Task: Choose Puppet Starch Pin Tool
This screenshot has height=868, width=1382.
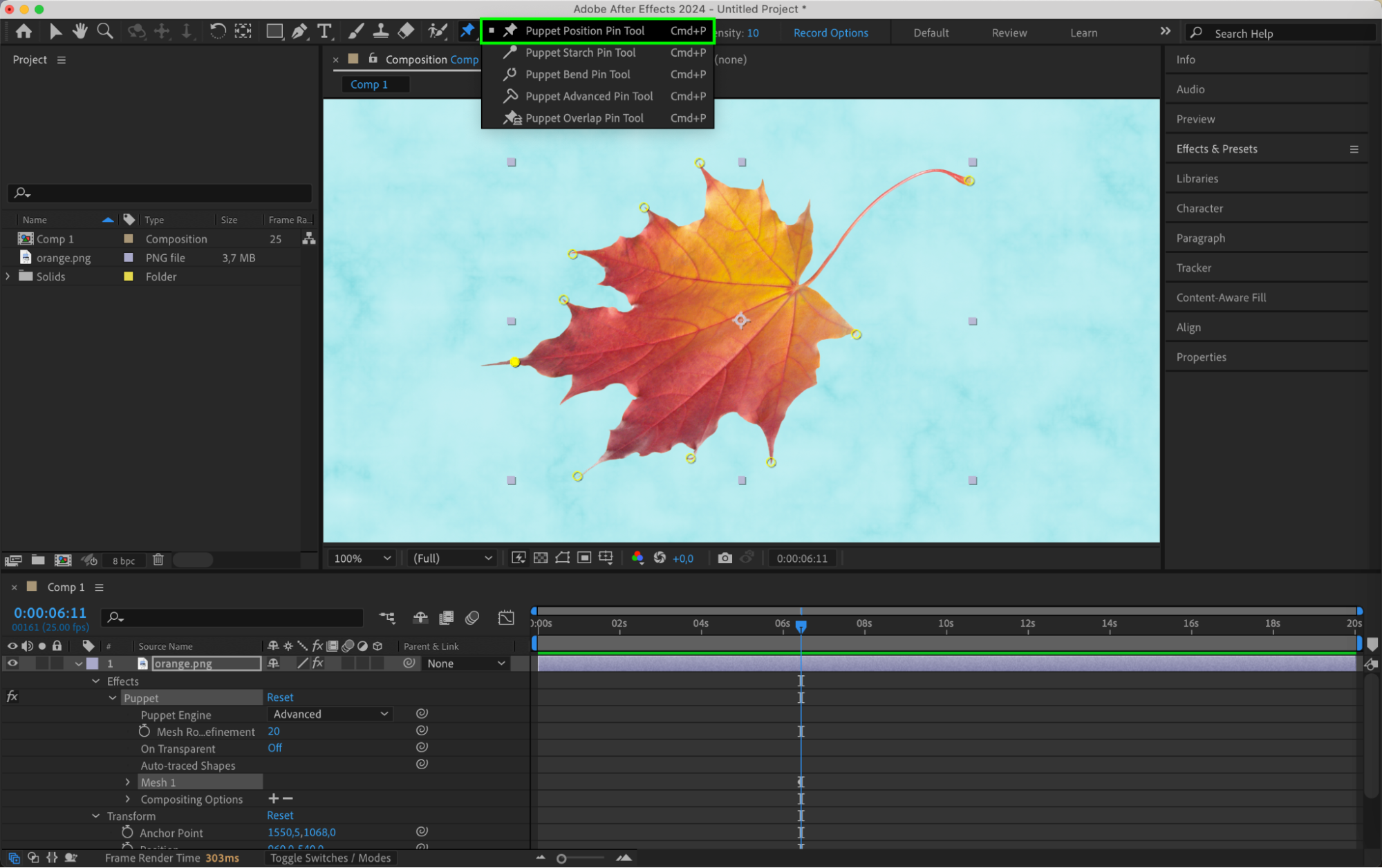Action: tap(580, 53)
